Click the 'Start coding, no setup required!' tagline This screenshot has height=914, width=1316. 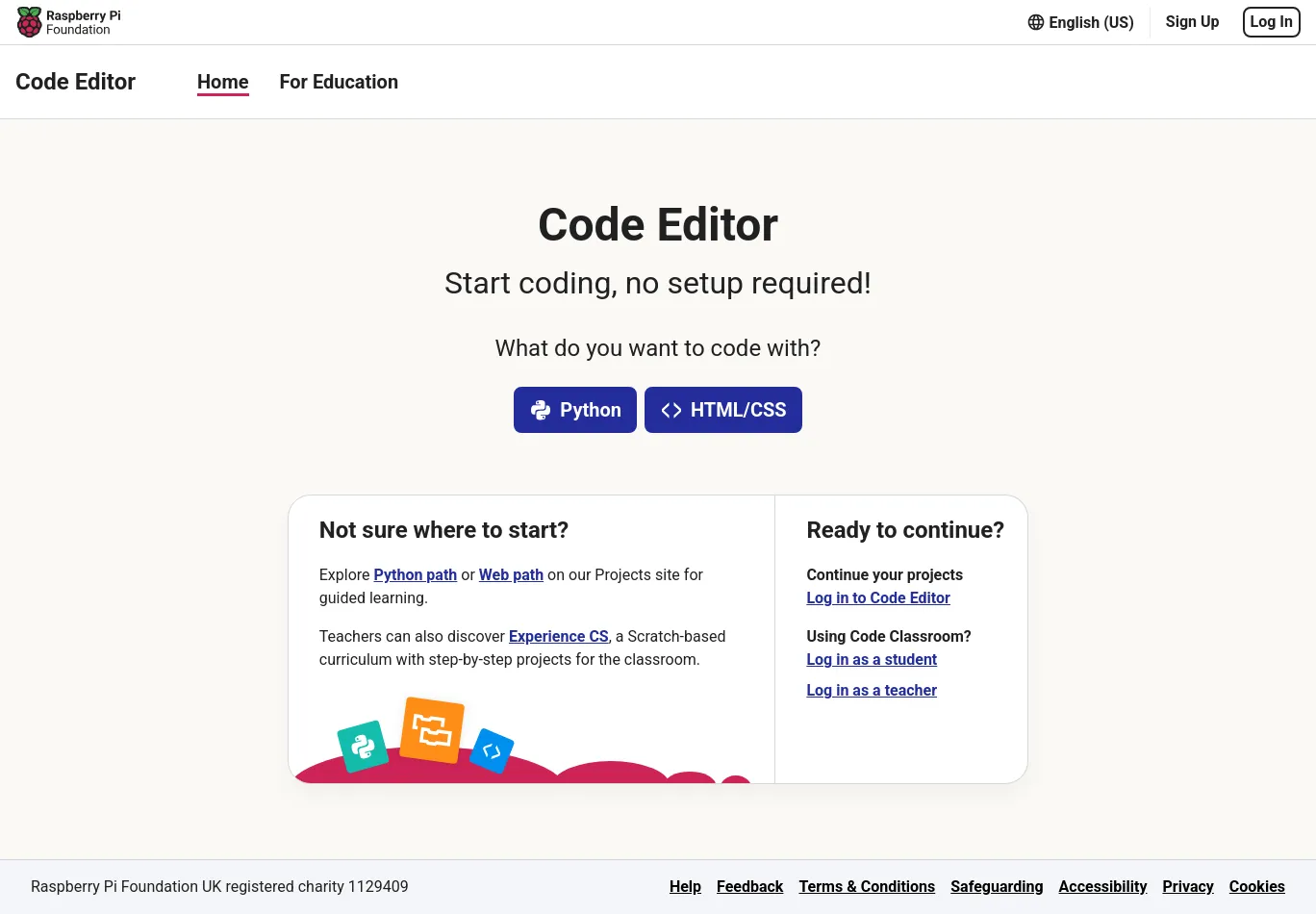click(x=658, y=283)
